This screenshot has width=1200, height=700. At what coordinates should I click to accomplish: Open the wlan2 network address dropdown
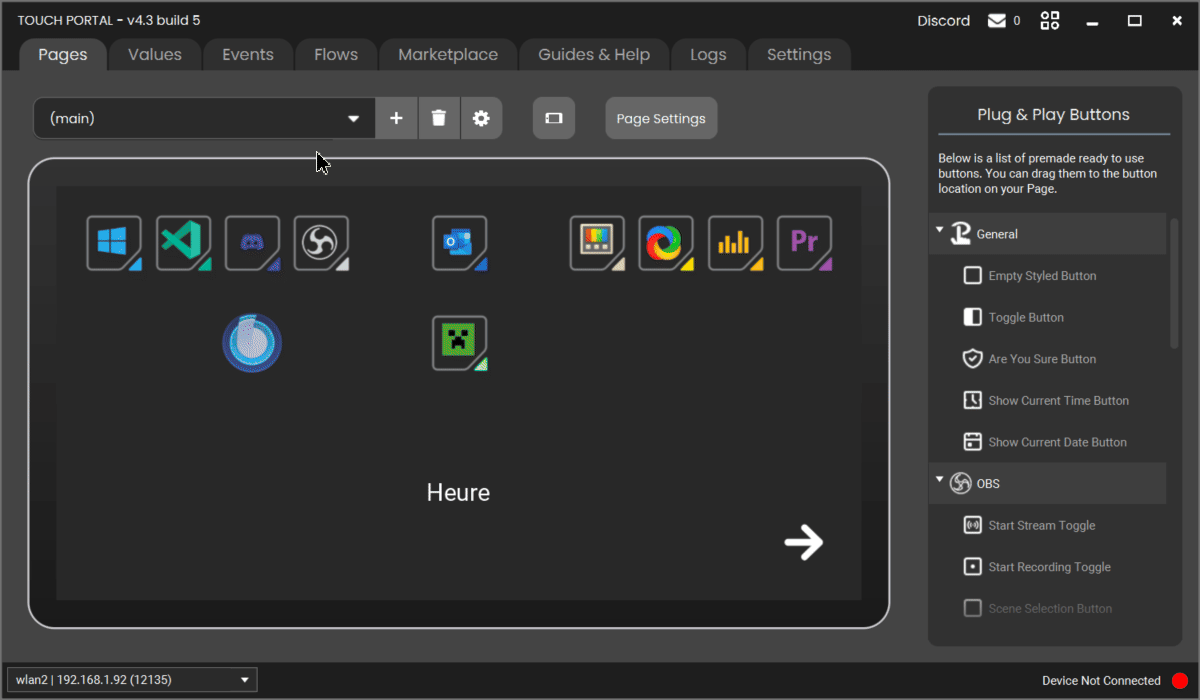click(132, 680)
